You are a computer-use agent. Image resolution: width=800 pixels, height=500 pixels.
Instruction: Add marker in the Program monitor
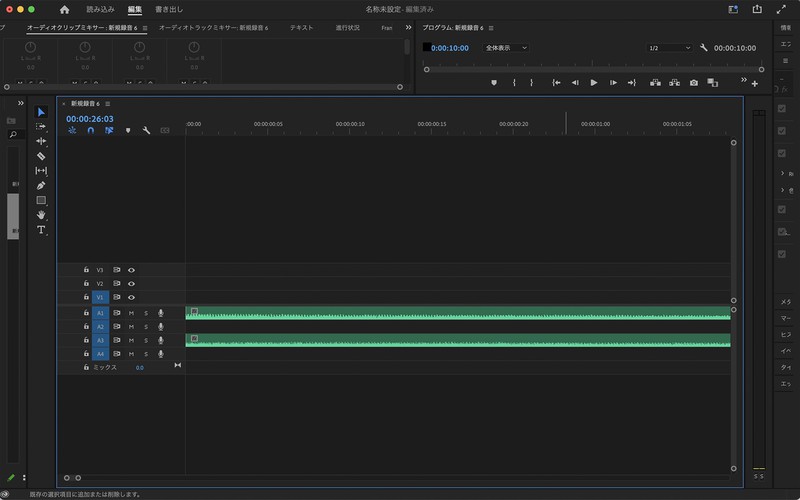point(494,83)
